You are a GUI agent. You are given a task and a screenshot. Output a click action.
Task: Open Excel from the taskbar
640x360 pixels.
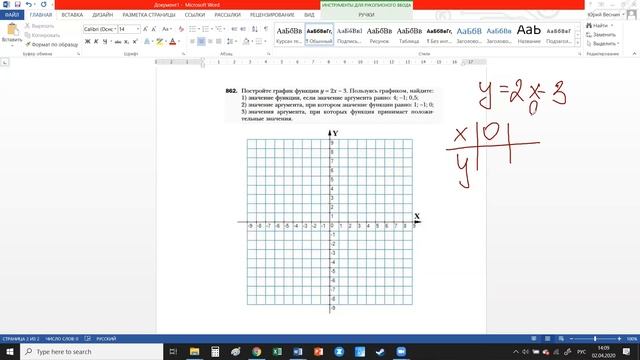coord(277,351)
